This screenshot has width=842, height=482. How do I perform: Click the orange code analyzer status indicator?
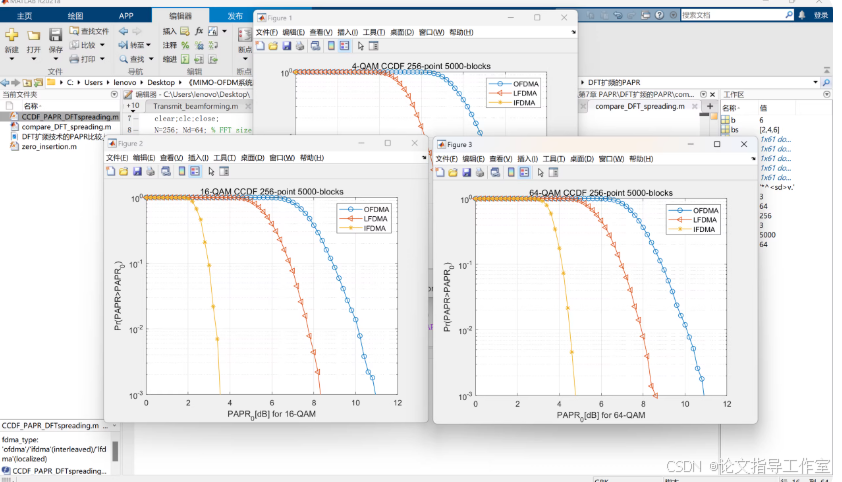coord(714,116)
